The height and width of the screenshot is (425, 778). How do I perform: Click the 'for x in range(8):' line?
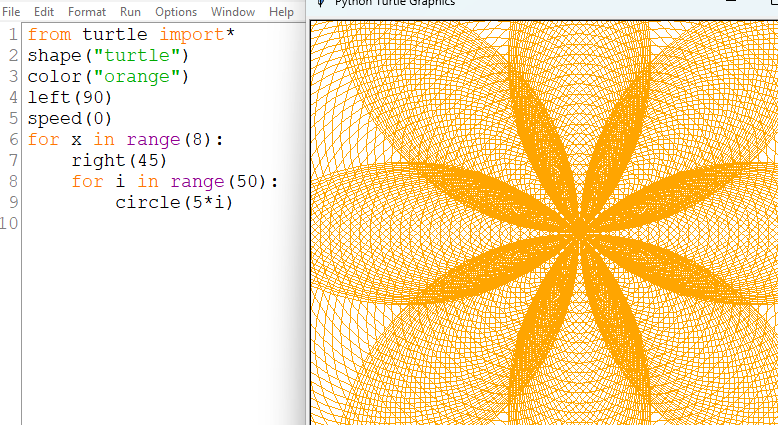coord(126,139)
